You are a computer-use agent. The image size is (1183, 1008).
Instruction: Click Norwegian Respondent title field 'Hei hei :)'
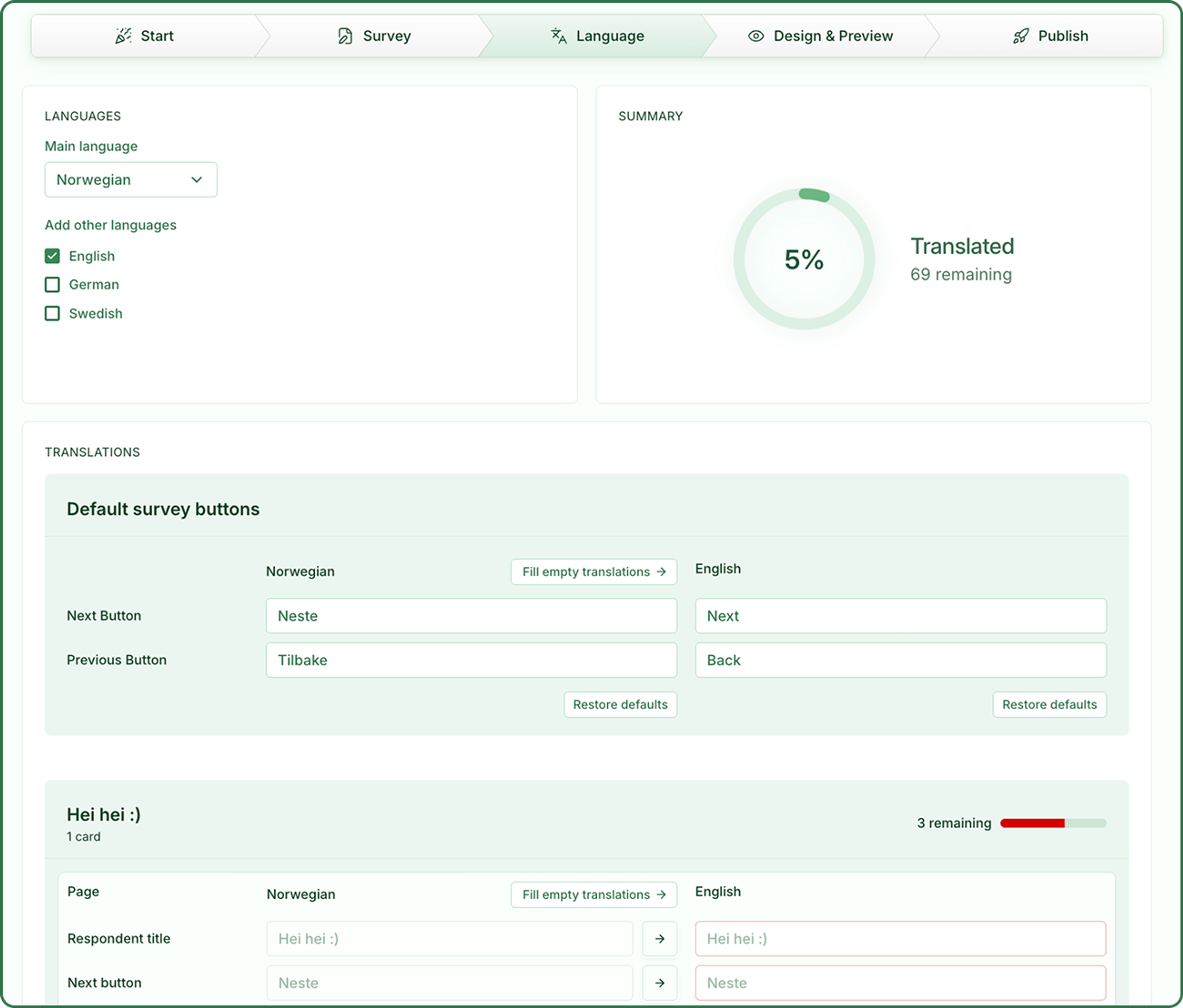point(449,938)
